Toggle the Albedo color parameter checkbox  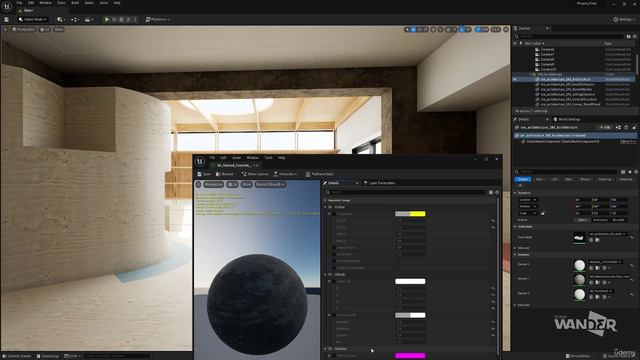click(x=334, y=281)
